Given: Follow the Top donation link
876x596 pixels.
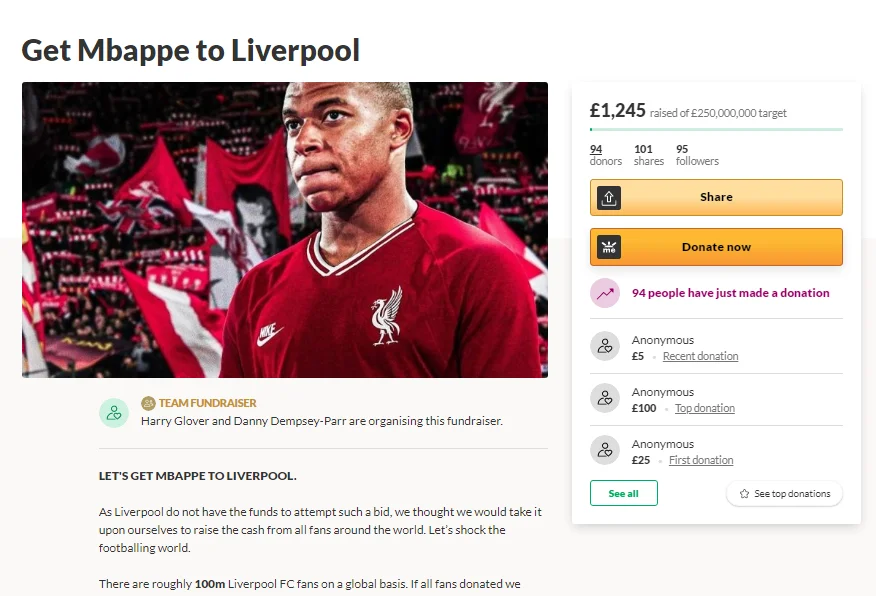Looking at the screenshot, I should (704, 408).
